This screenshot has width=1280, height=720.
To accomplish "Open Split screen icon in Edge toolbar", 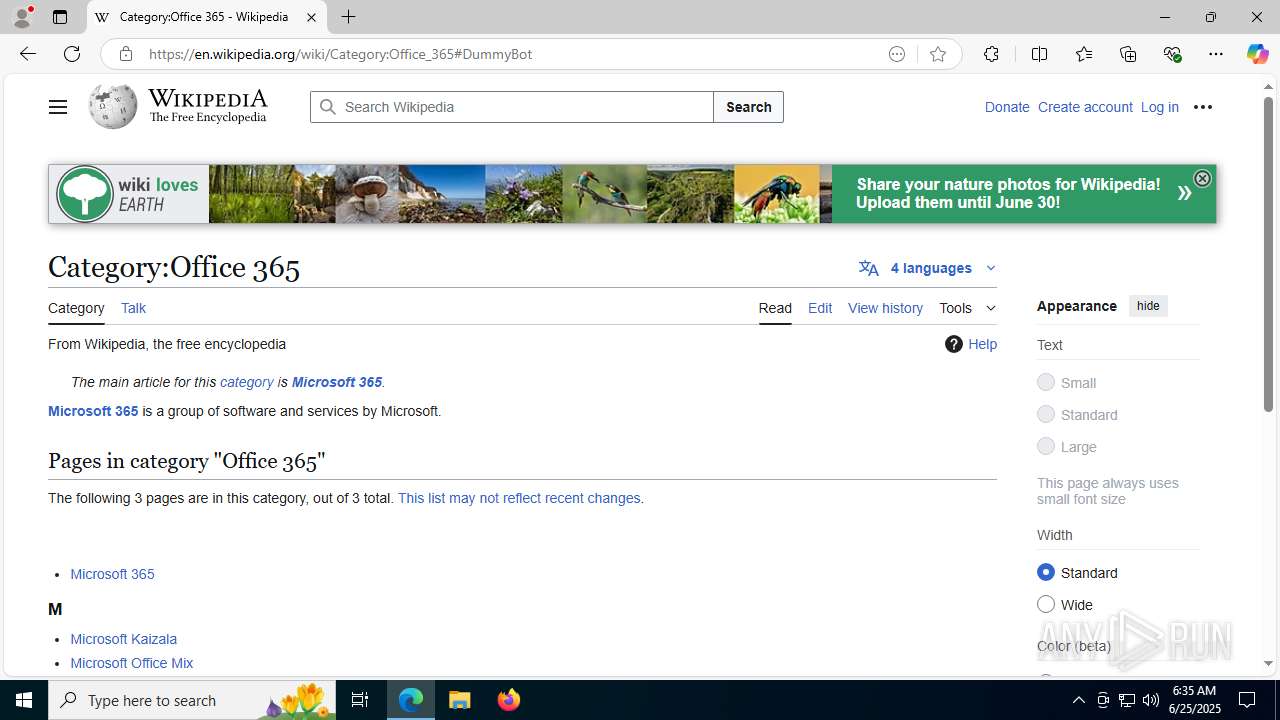I will pyautogui.click(x=1039, y=54).
